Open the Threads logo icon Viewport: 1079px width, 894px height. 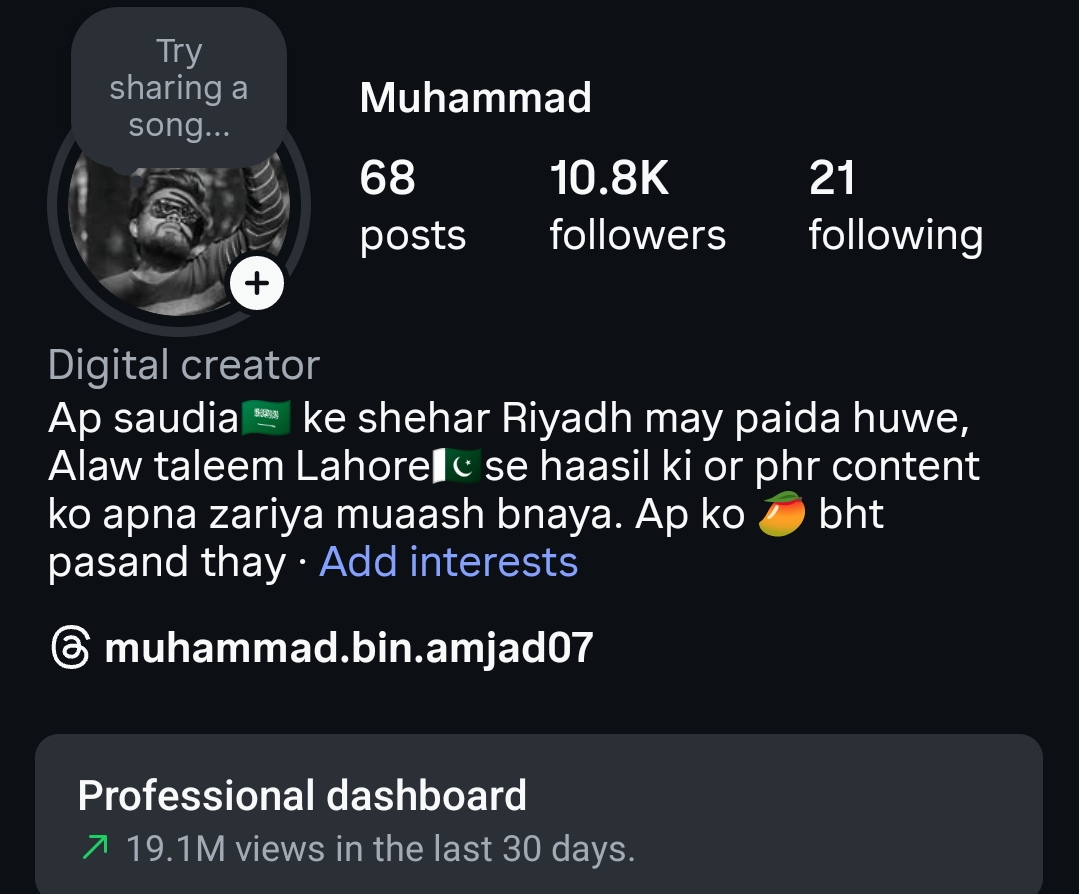[70, 647]
